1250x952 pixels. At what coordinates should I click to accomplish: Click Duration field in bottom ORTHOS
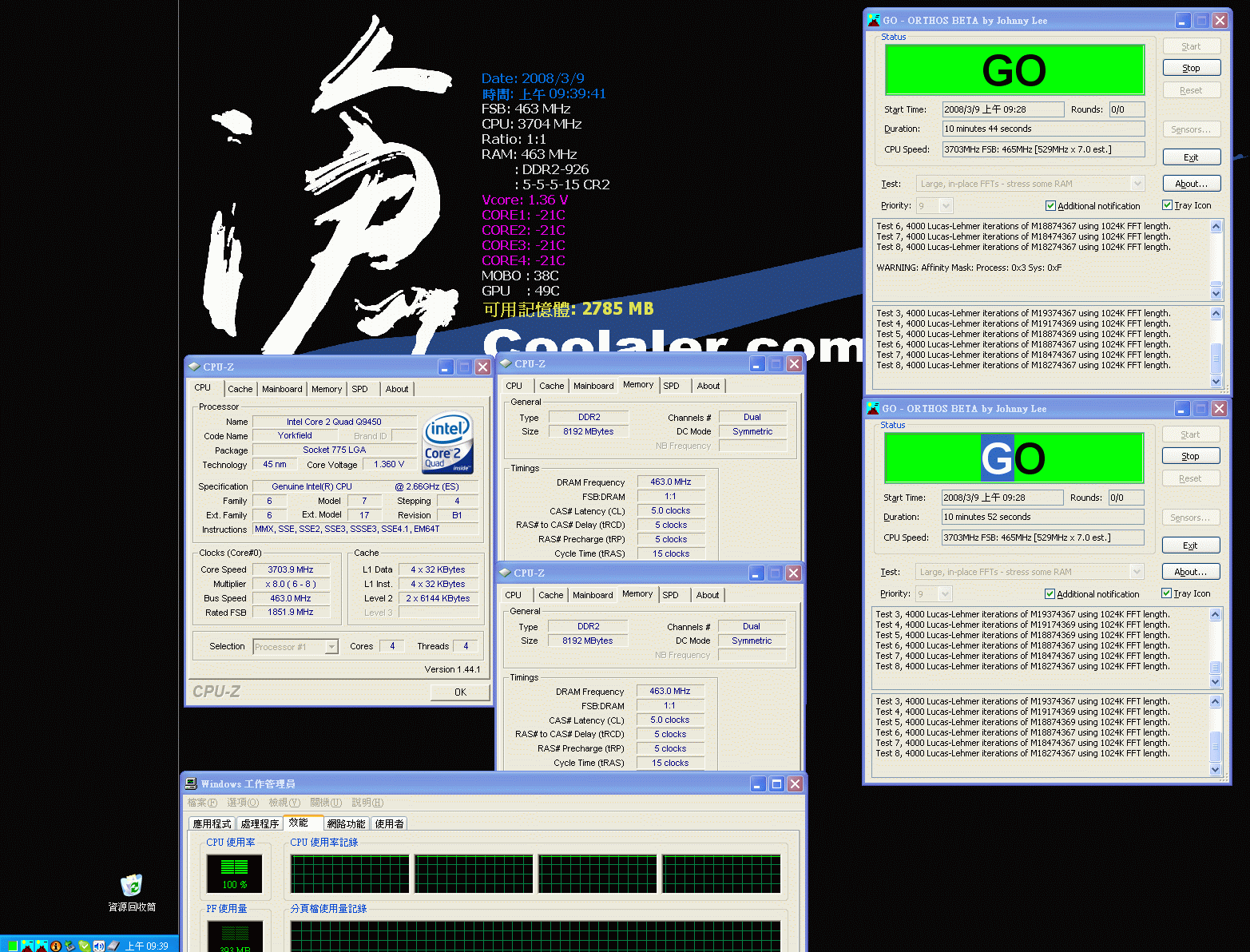[1043, 517]
